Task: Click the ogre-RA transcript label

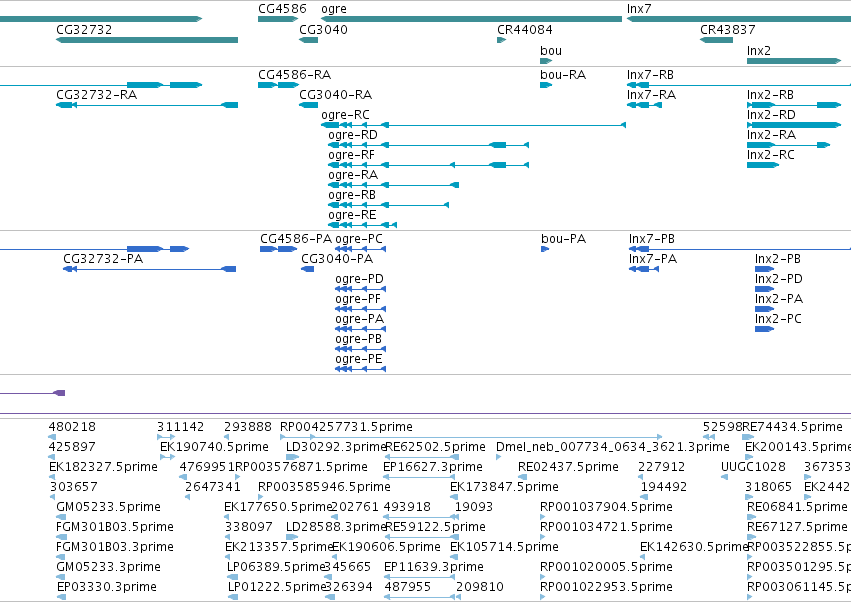Action: pos(353,175)
